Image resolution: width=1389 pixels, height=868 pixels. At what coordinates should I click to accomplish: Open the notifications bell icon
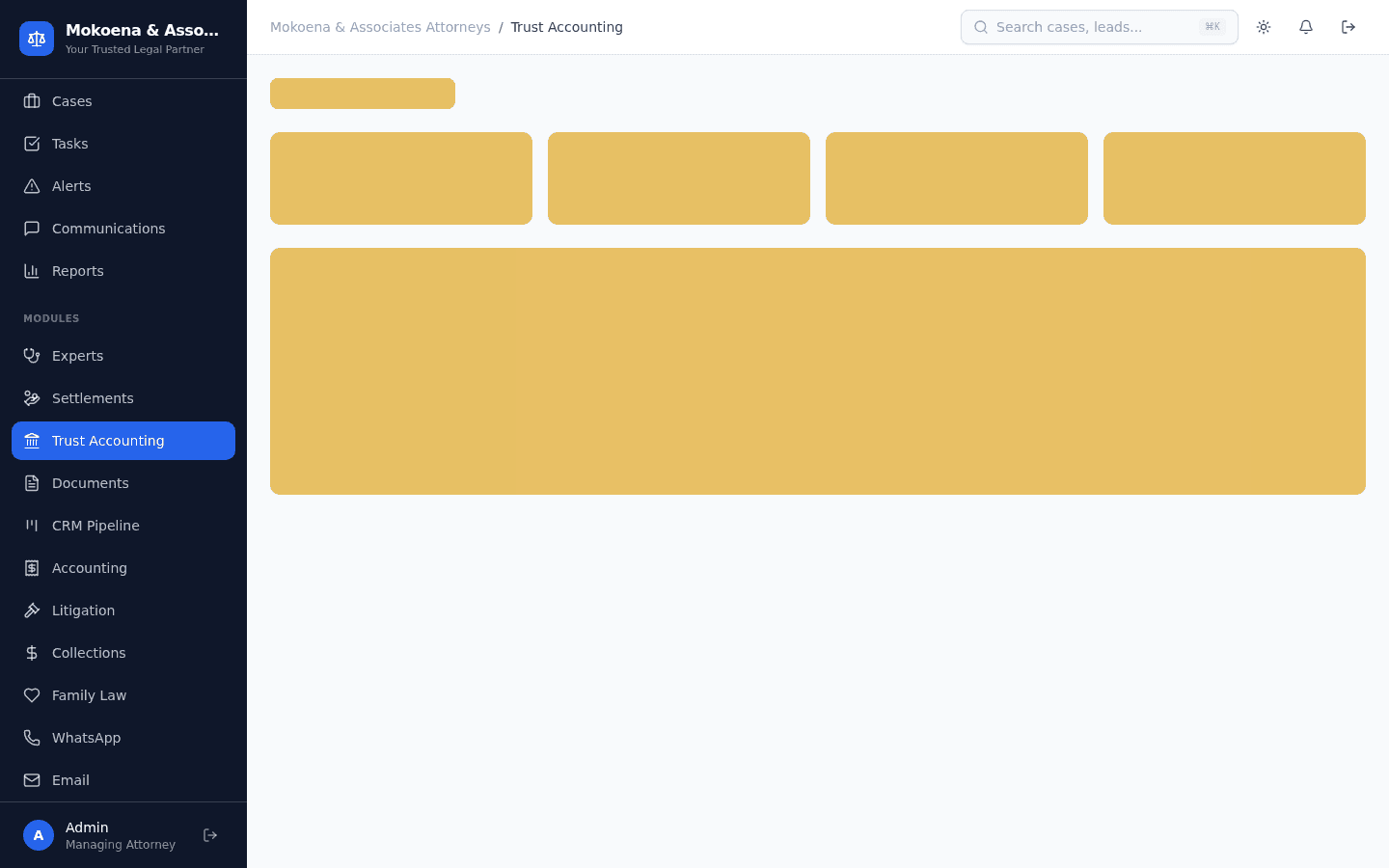[1306, 27]
